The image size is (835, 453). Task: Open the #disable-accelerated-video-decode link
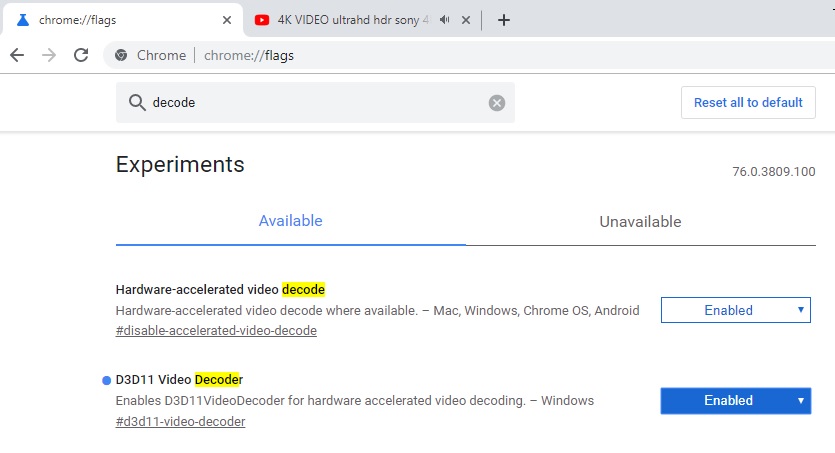[216, 331]
